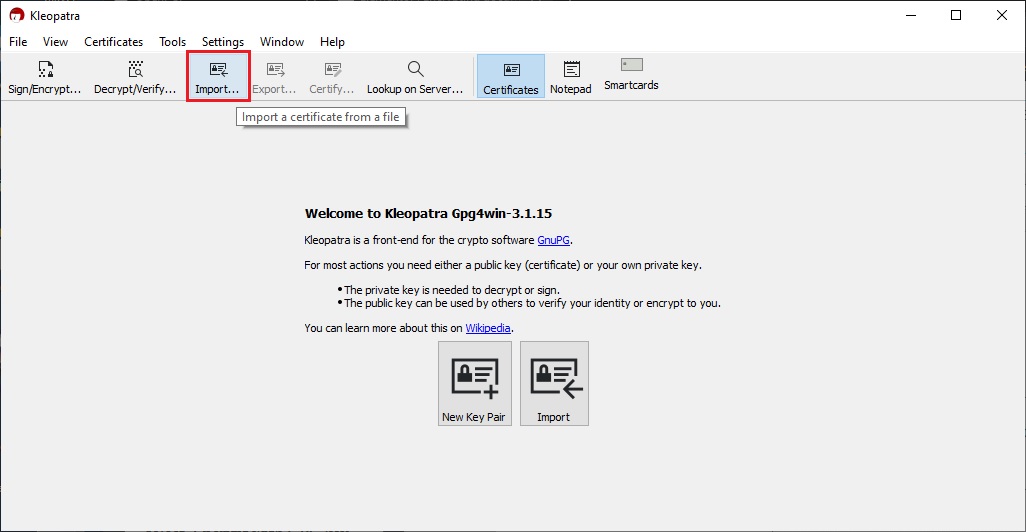Open the Wikipedia link
Image resolution: width=1026 pixels, height=532 pixels.
coord(489,328)
